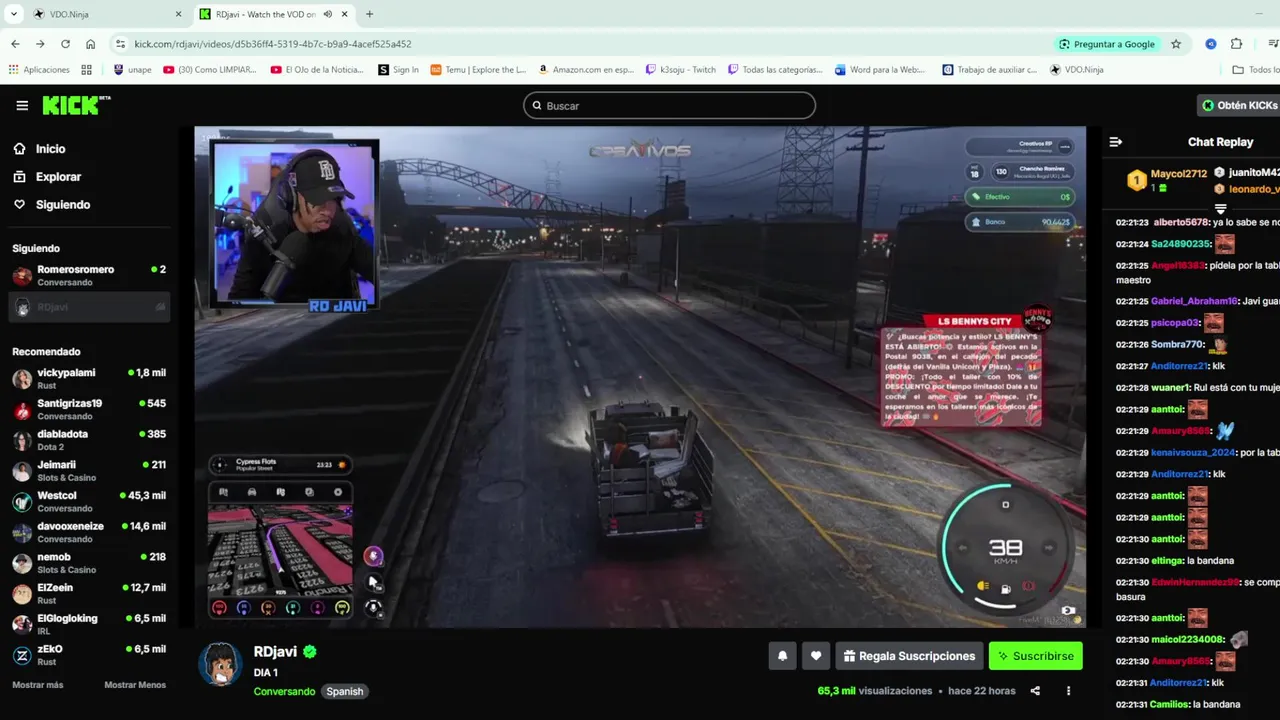Click the browser home icon
Viewport: 1280px width, 720px height.
tap(90, 44)
